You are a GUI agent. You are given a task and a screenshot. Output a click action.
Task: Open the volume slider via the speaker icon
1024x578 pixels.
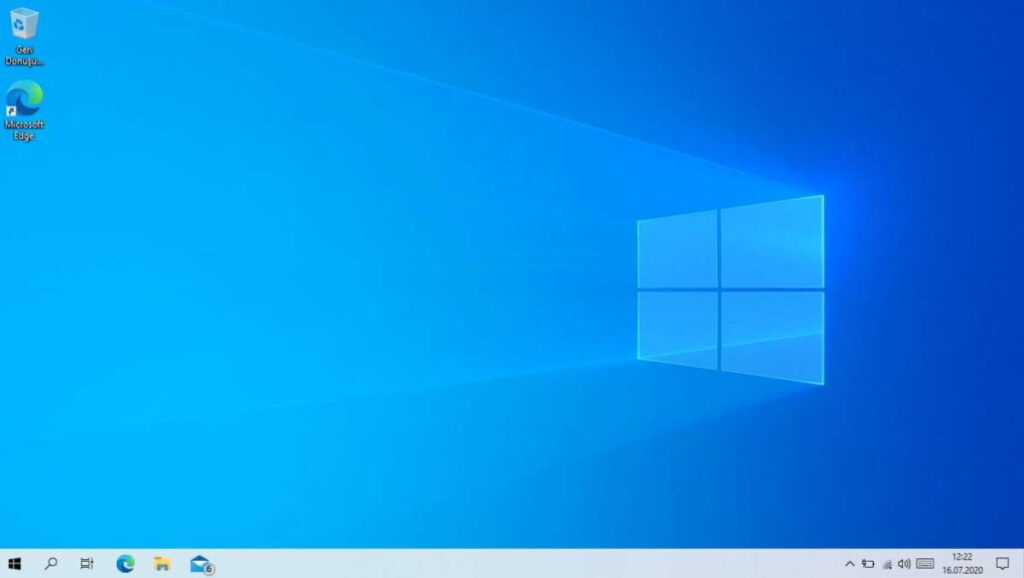(906, 563)
